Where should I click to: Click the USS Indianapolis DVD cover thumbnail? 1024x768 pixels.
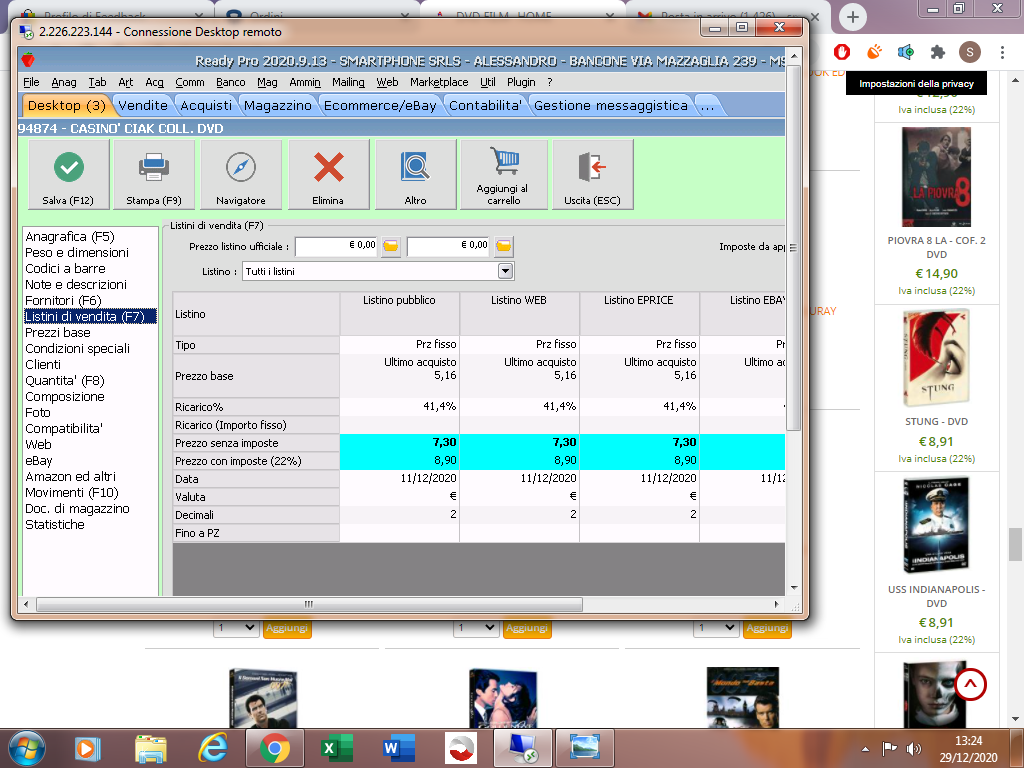(x=936, y=526)
